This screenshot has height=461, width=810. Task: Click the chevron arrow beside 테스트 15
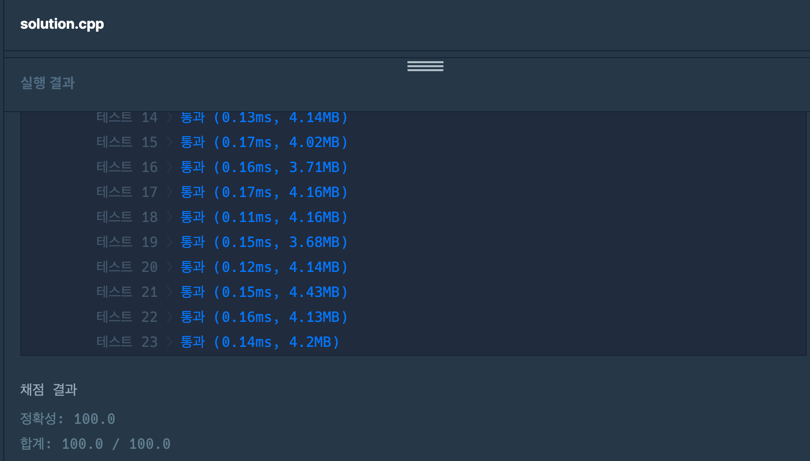[170, 143]
